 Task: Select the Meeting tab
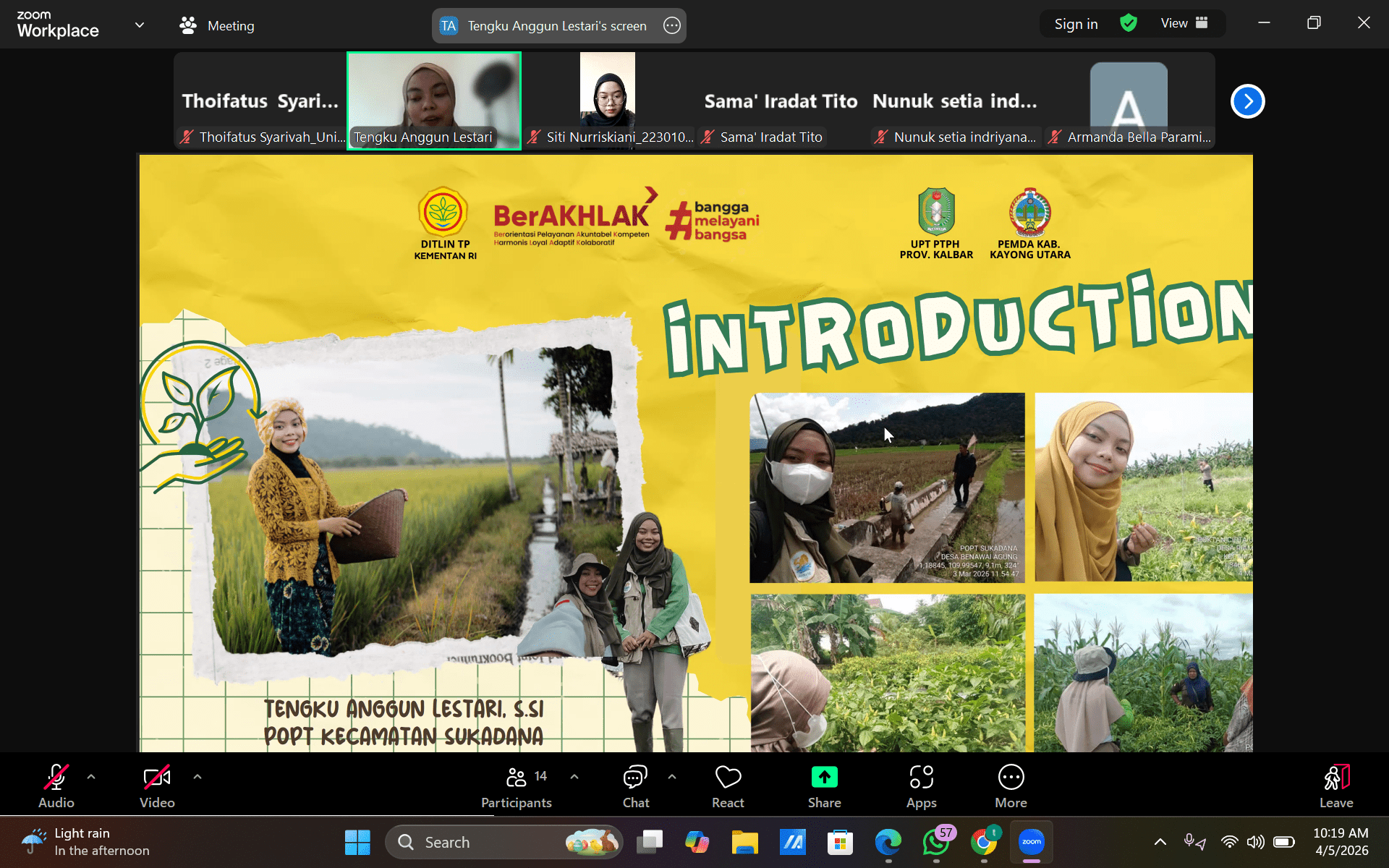(x=217, y=26)
